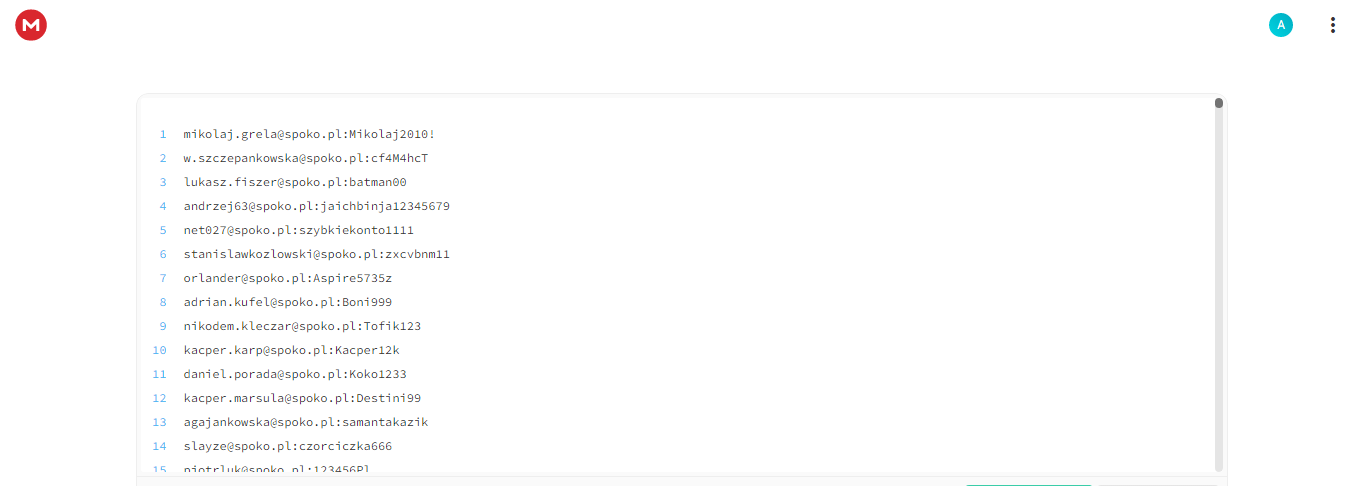Place cursor in text on line 13

click(306, 422)
